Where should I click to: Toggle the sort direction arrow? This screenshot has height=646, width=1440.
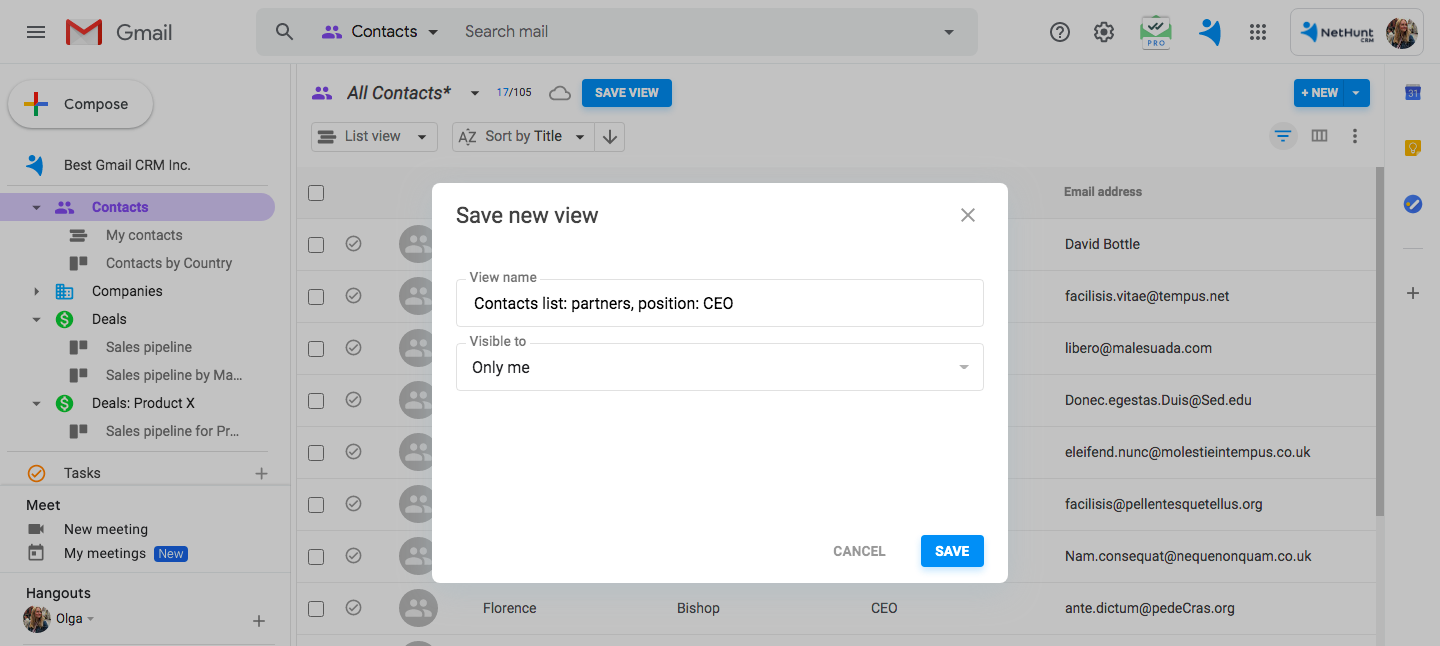(x=610, y=137)
